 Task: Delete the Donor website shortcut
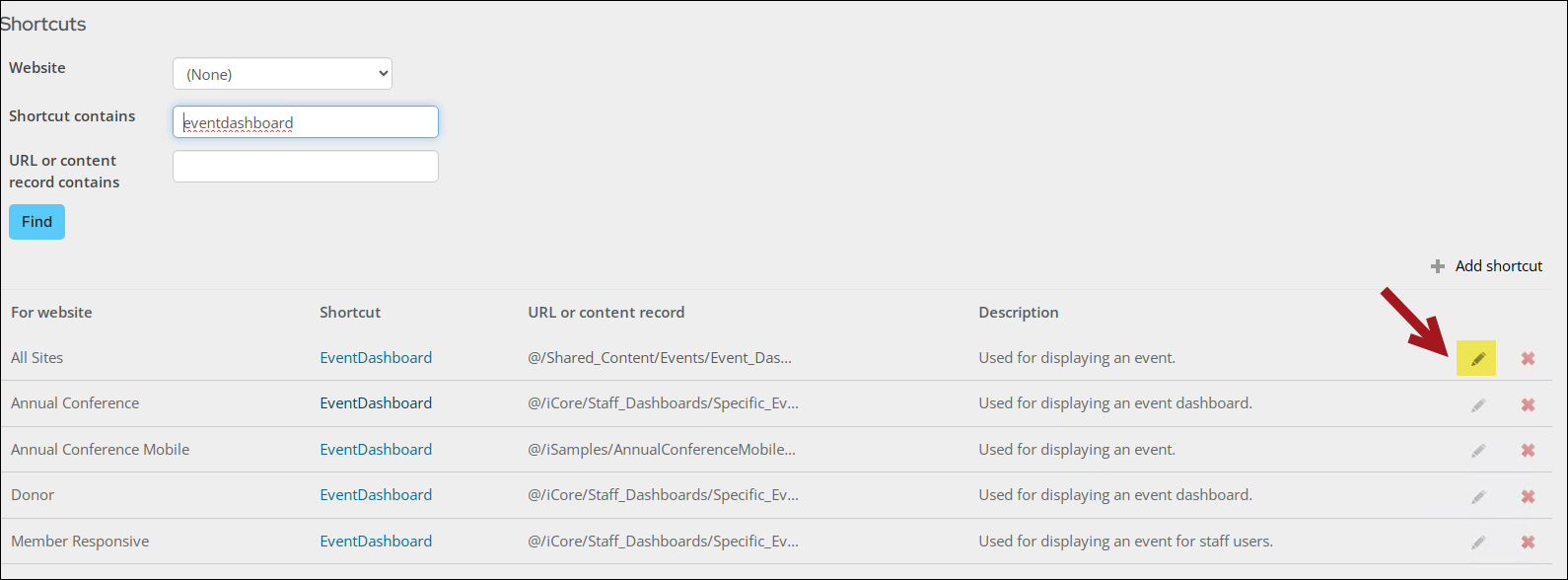click(1528, 496)
